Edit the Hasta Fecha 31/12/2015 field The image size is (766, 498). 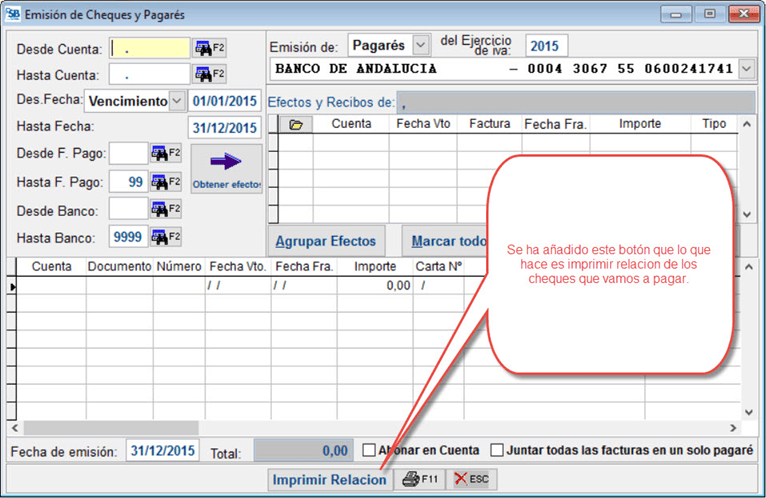pyautogui.click(x=225, y=128)
